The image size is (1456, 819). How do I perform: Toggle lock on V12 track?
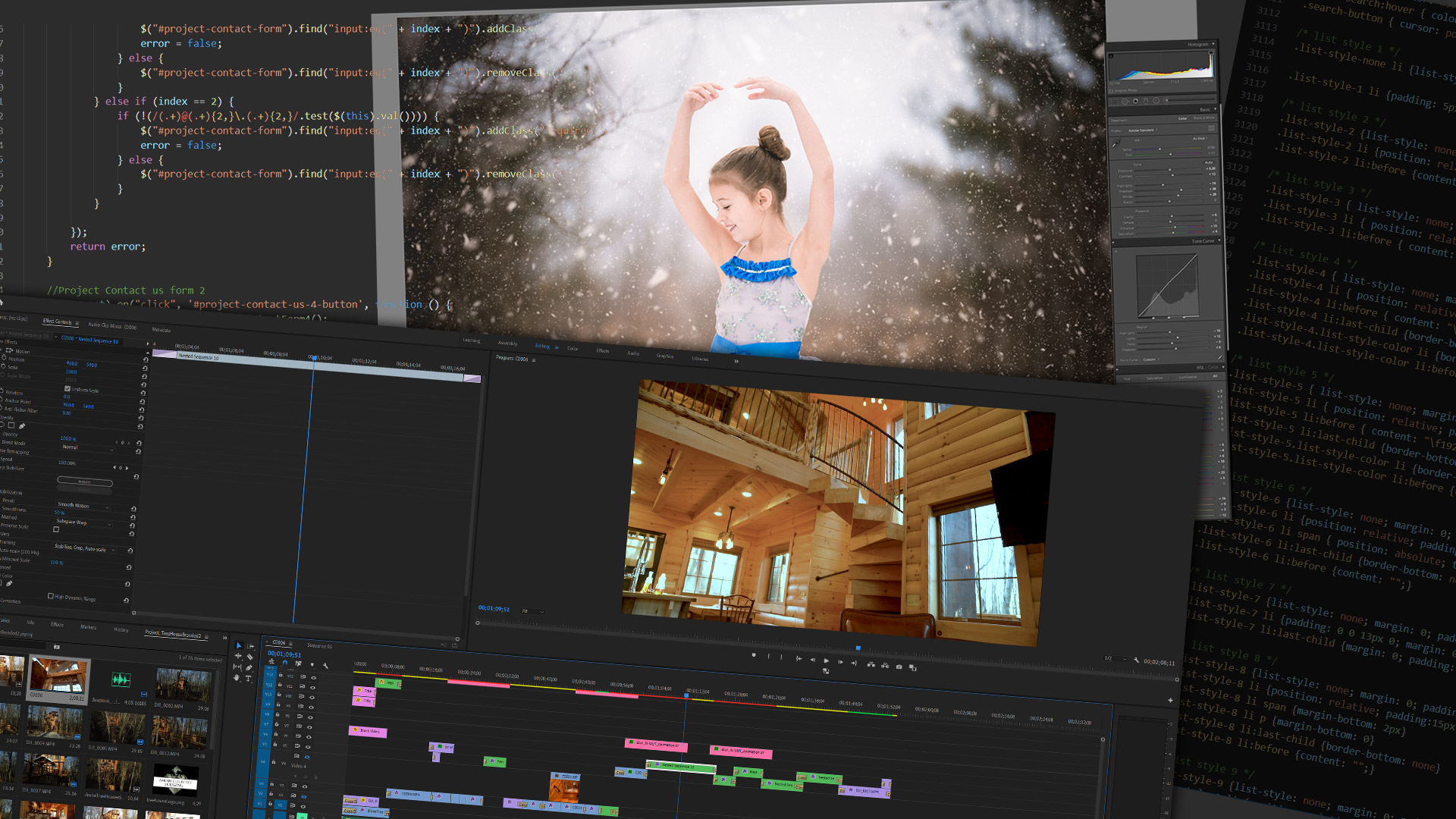click(x=281, y=675)
